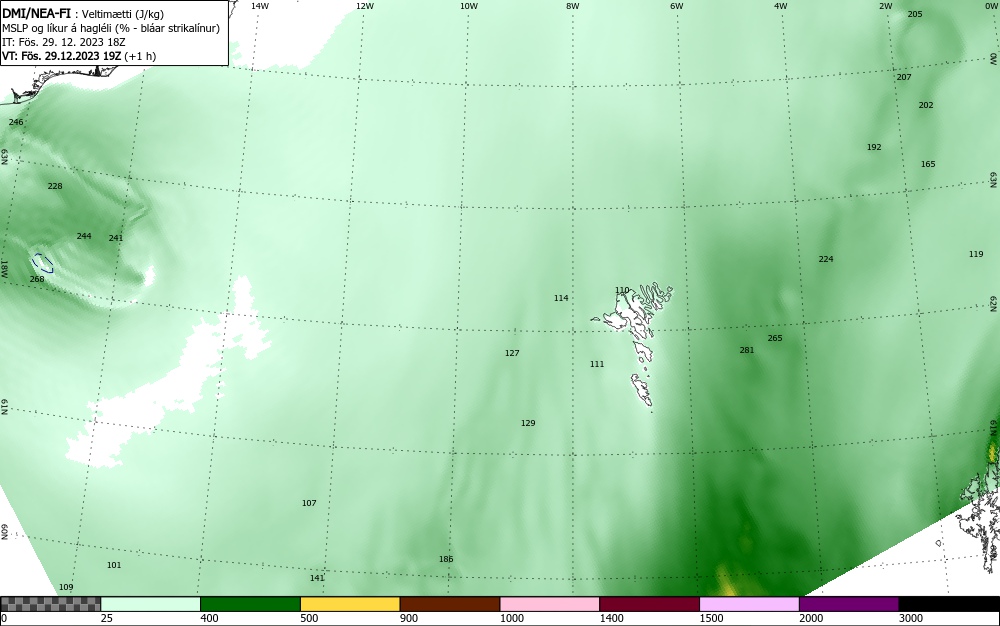Select the 10W longitude label
Image resolution: width=1000 pixels, height=626 pixels.
[x=469, y=6]
